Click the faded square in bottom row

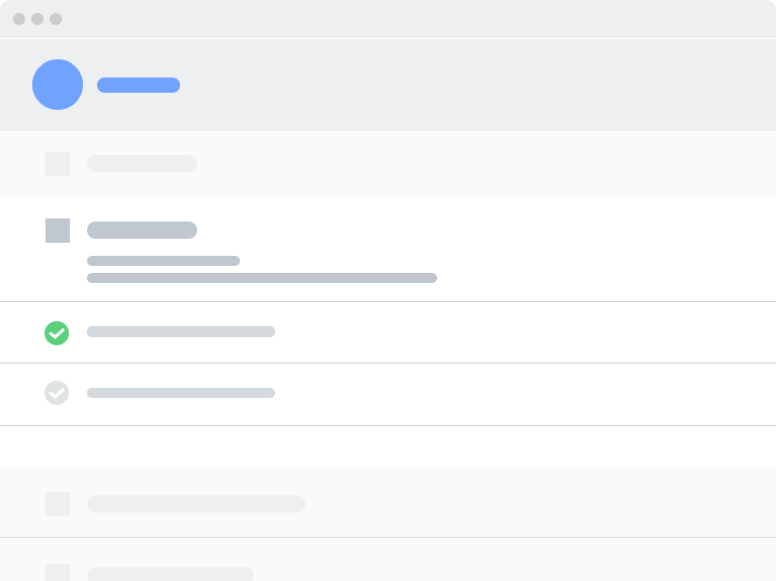[58, 572]
